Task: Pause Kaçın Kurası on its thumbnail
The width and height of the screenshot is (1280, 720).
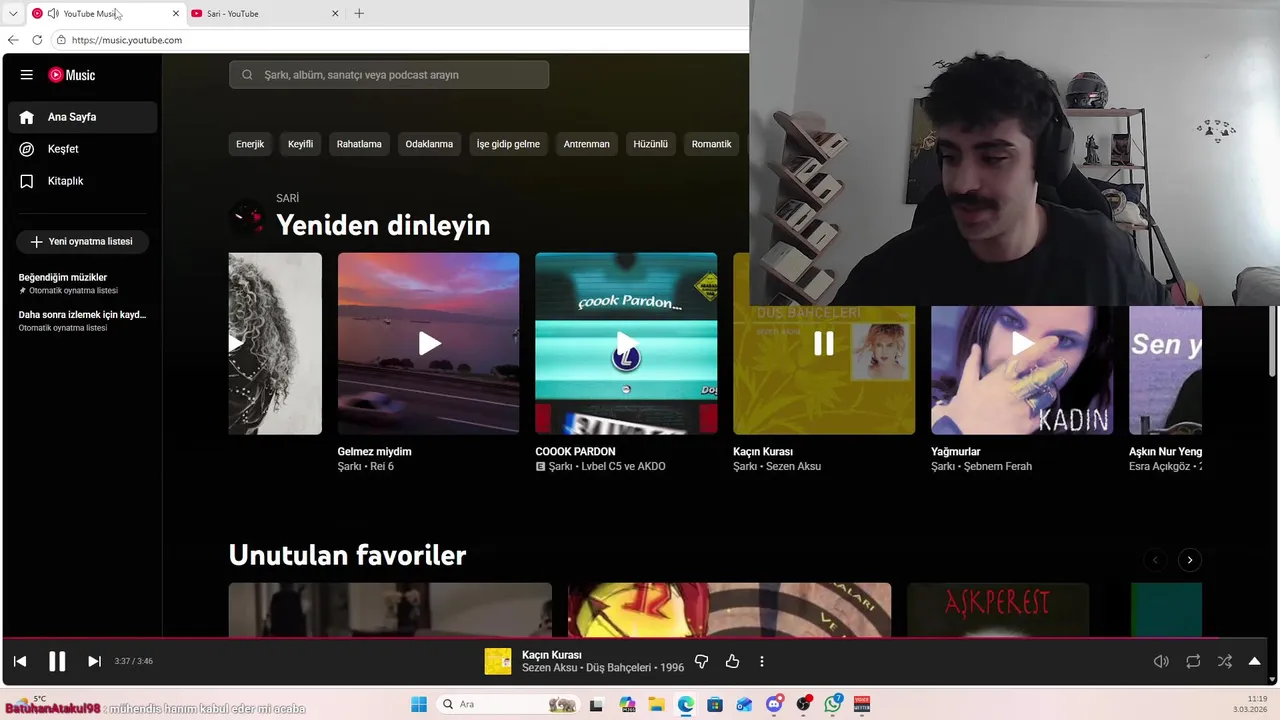Action: [x=824, y=343]
